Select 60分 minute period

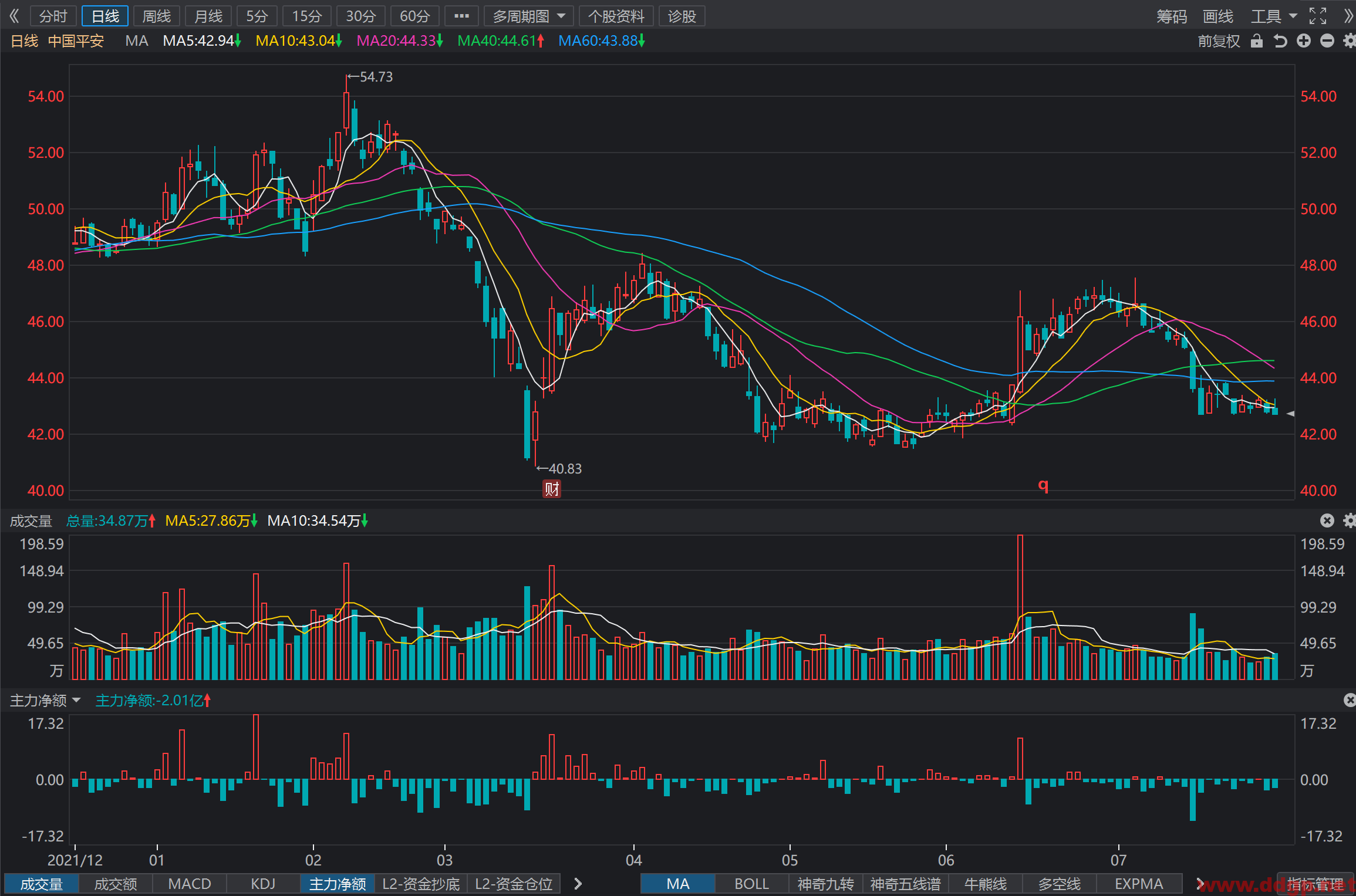[414, 16]
